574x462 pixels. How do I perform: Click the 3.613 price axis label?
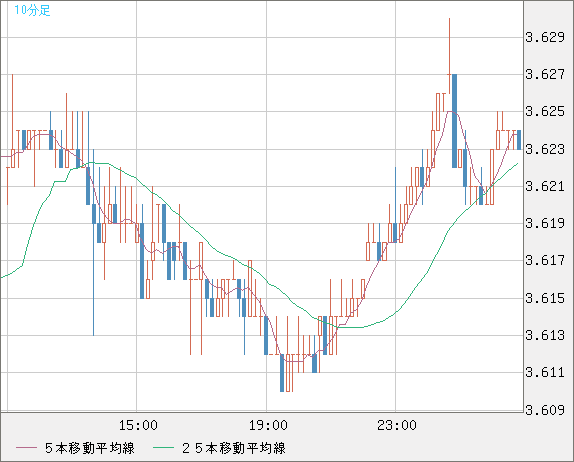[x=545, y=335]
